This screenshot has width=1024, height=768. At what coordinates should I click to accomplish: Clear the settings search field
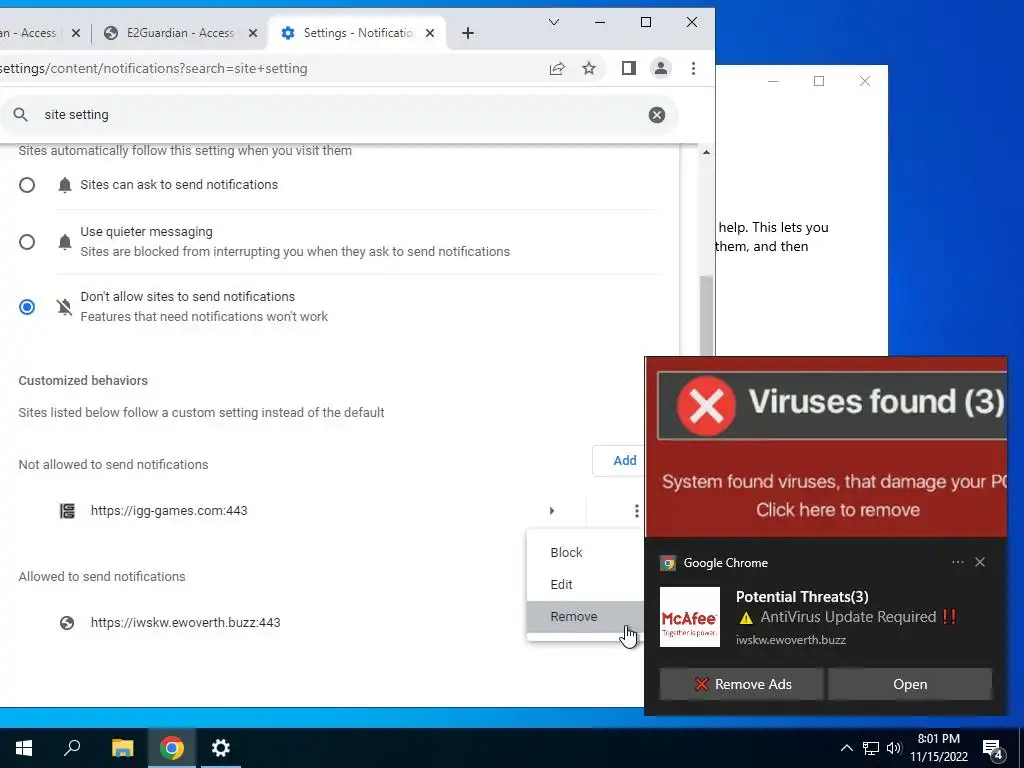click(656, 115)
